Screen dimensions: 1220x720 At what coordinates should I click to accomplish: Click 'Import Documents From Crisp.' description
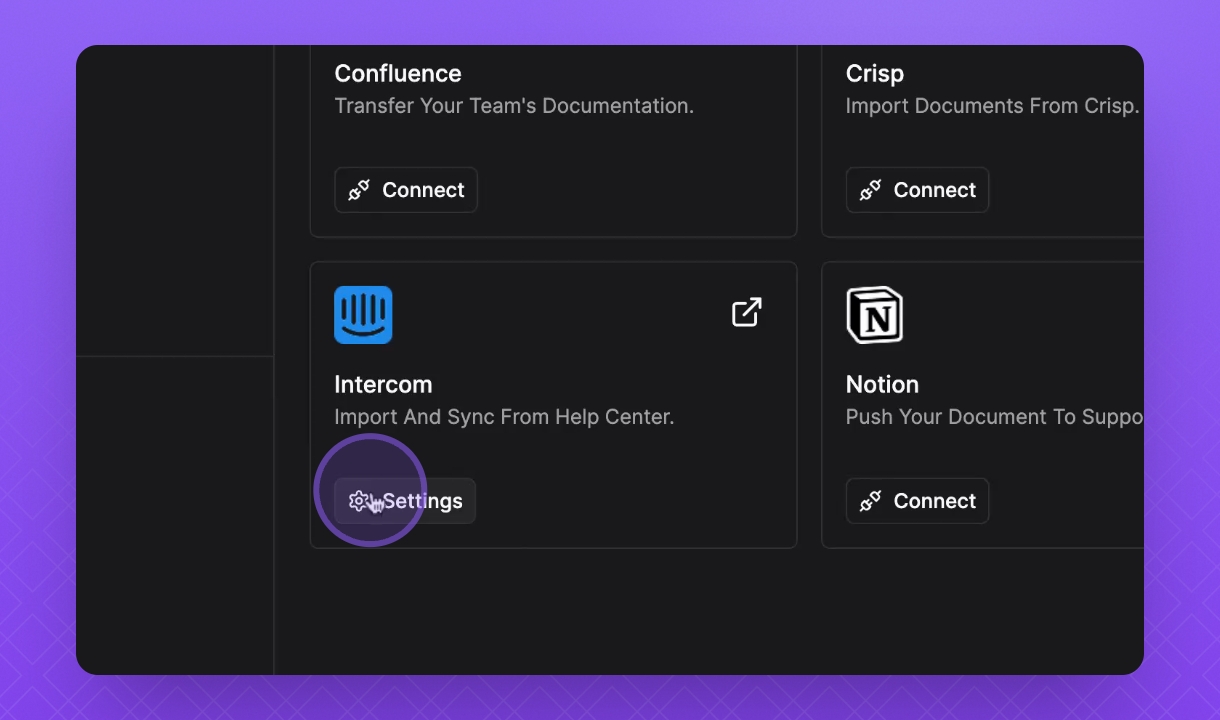coord(993,106)
